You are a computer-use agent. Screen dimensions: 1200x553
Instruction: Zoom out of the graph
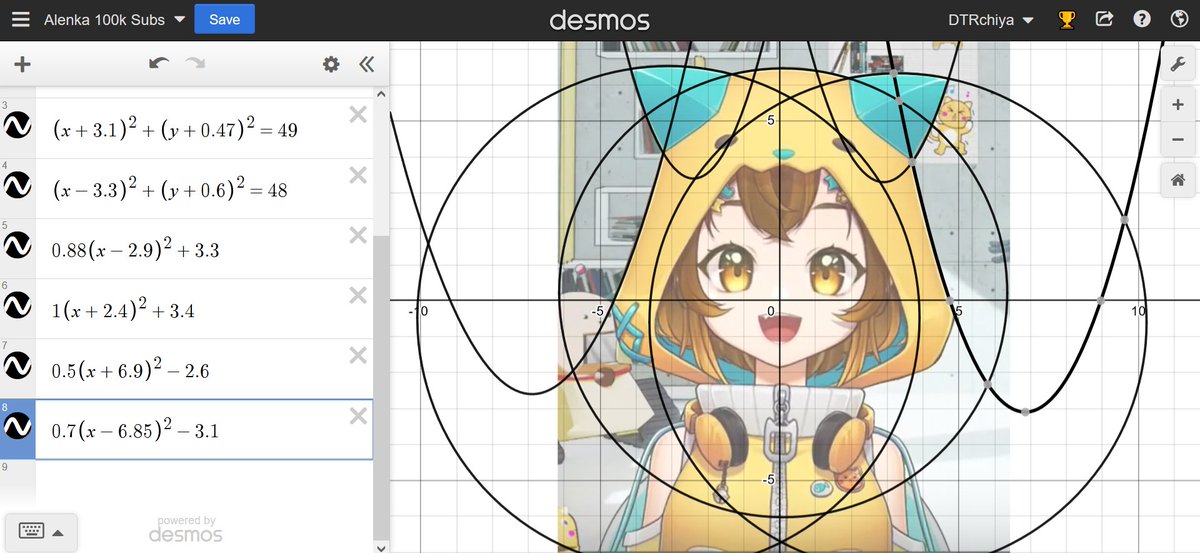(1177, 139)
